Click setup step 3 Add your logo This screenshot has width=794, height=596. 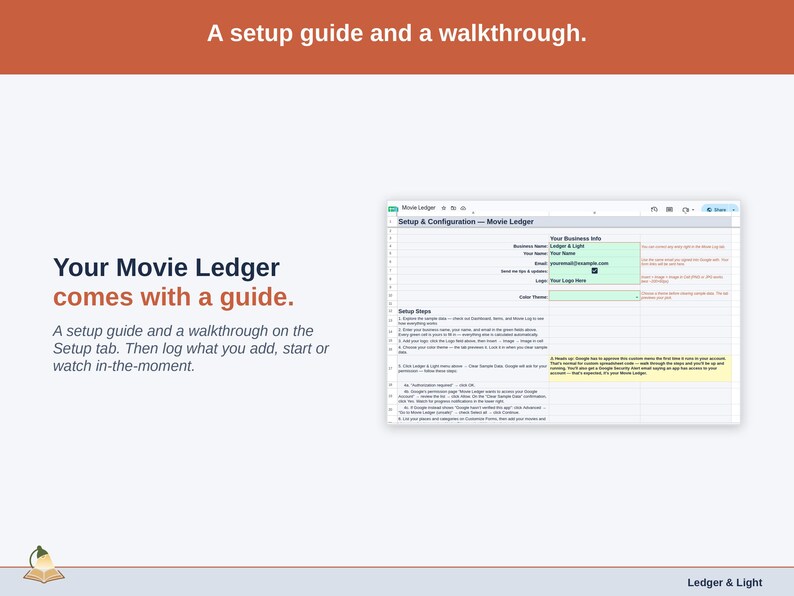coord(471,341)
